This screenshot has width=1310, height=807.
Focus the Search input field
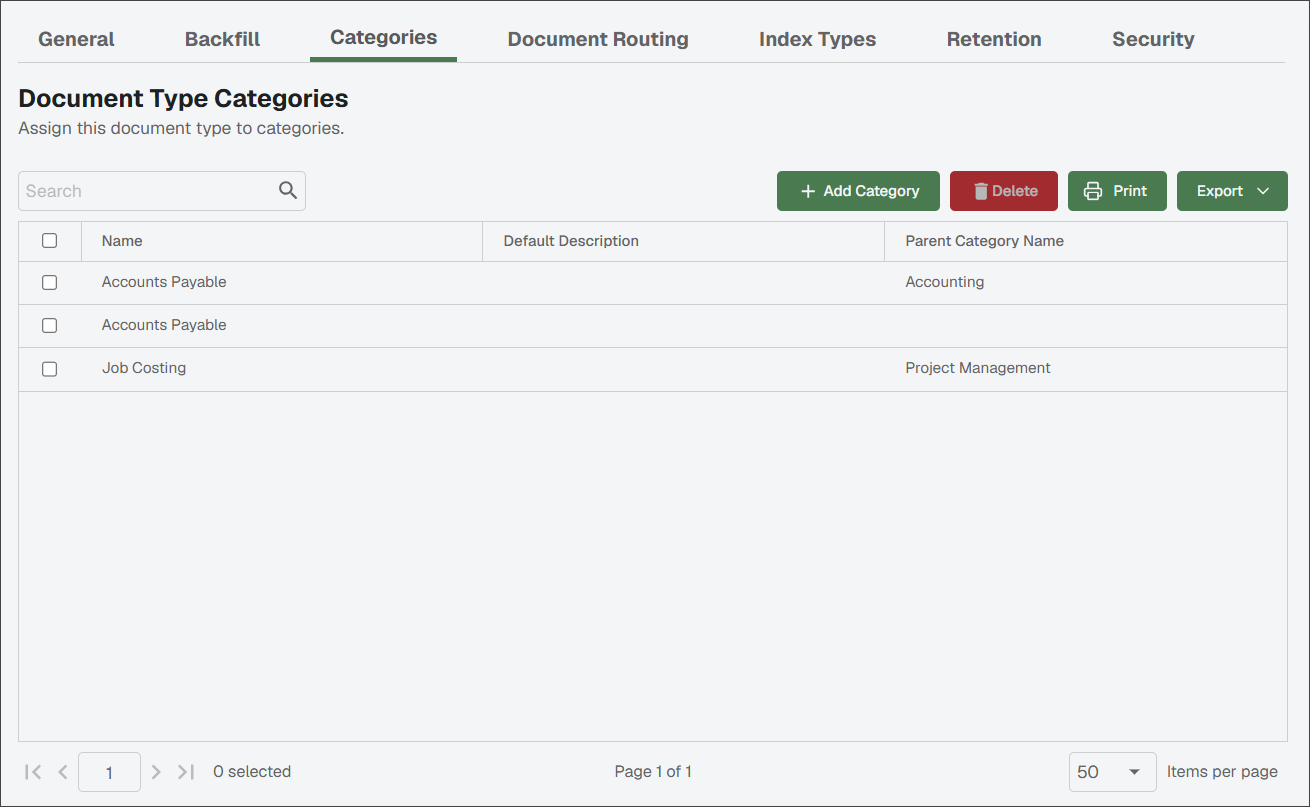(x=162, y=191)
